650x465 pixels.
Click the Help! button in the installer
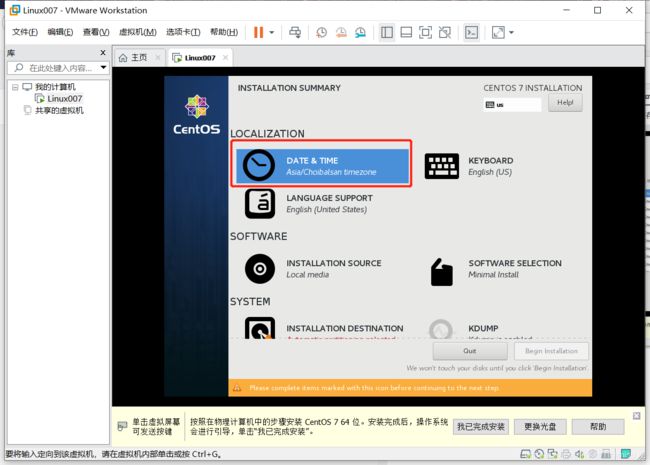point(565,103)
